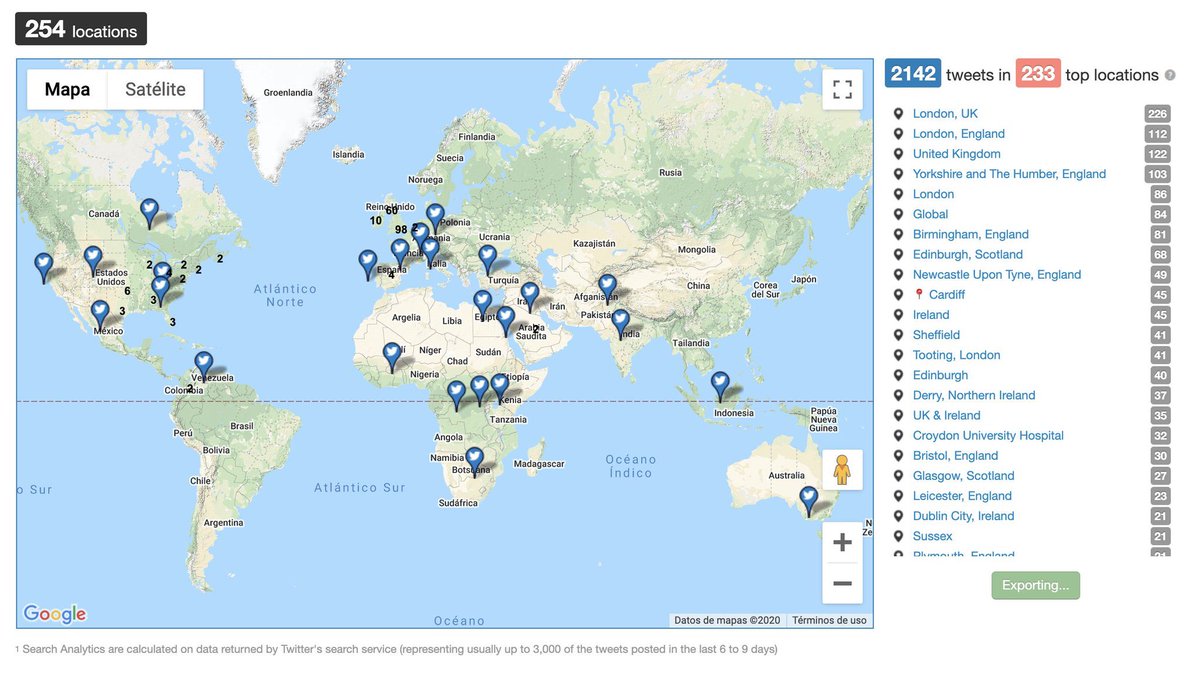
Task: Click the Twitter marker west of España in the Atlantic
Action: (x=367, y=264)
